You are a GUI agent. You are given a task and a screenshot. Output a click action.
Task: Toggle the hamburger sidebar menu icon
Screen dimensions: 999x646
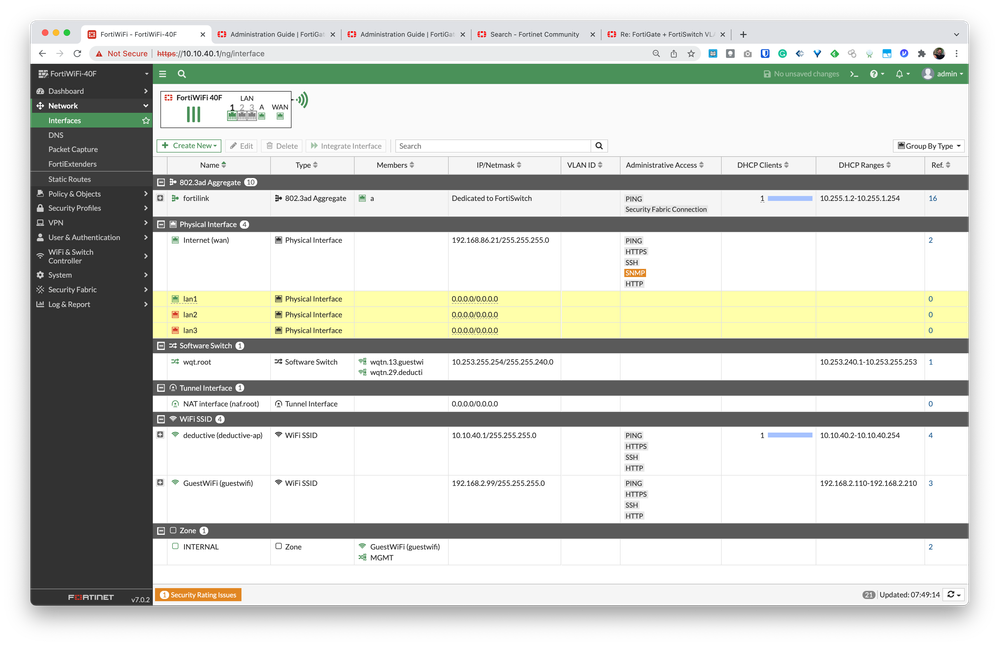point(163,74)
